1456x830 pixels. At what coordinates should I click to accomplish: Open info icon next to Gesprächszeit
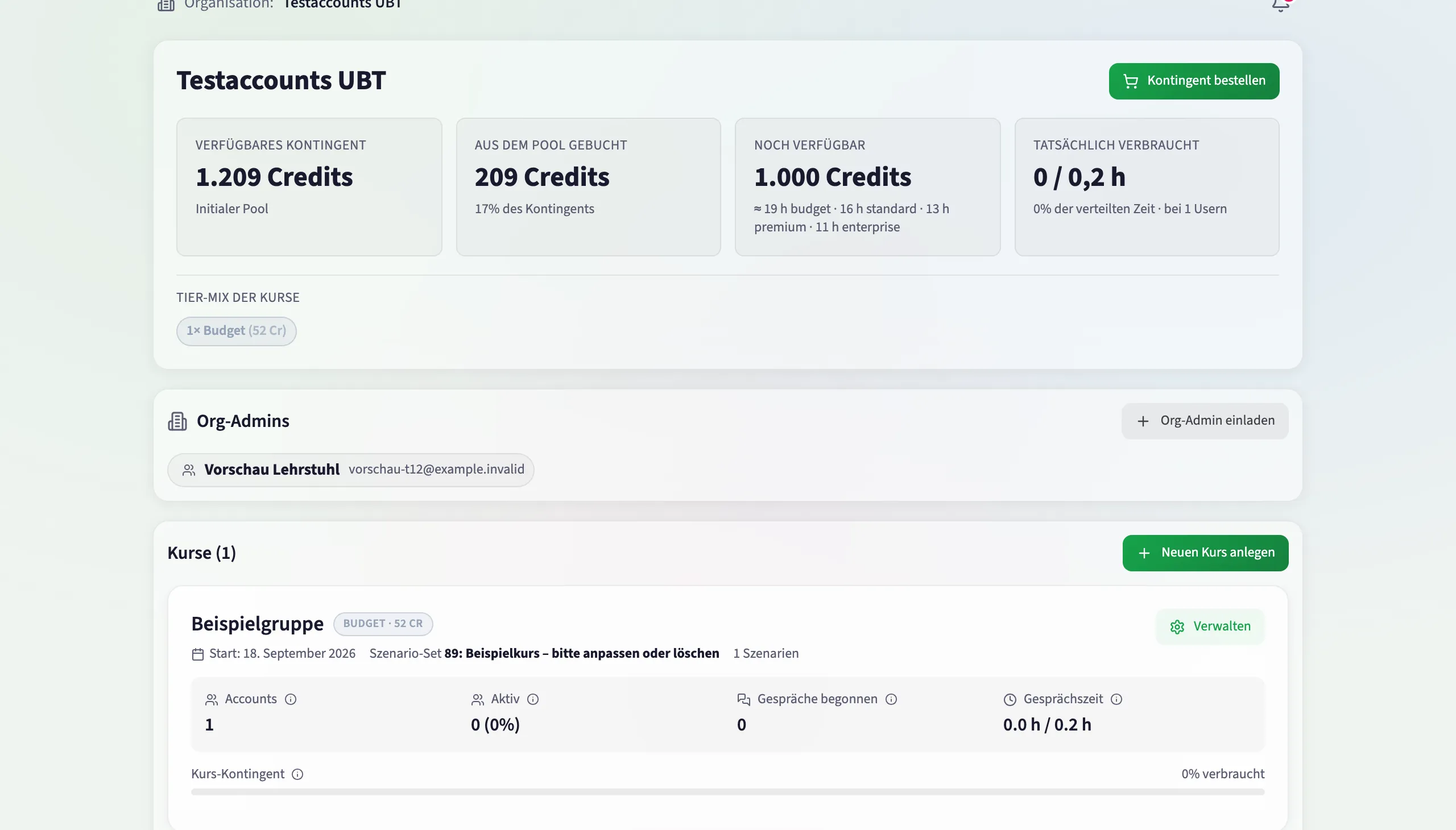pos(1116,699)
